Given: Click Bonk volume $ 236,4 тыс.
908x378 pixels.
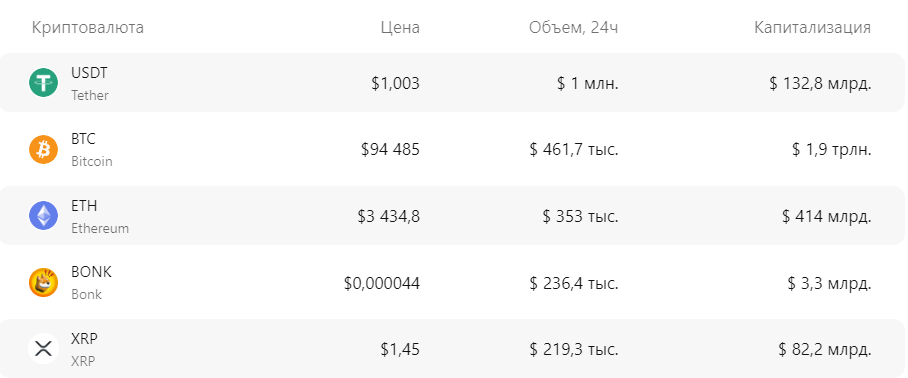Looking at the screenshot, I should (574, 284).
